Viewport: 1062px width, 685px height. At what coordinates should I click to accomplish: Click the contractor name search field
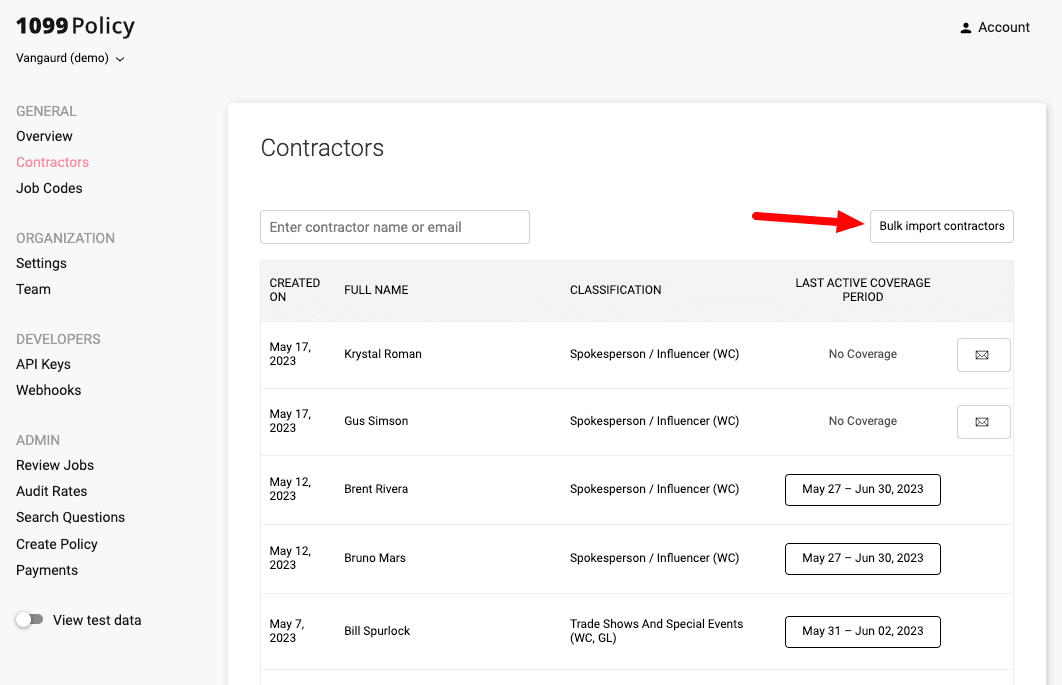point(394,227)
